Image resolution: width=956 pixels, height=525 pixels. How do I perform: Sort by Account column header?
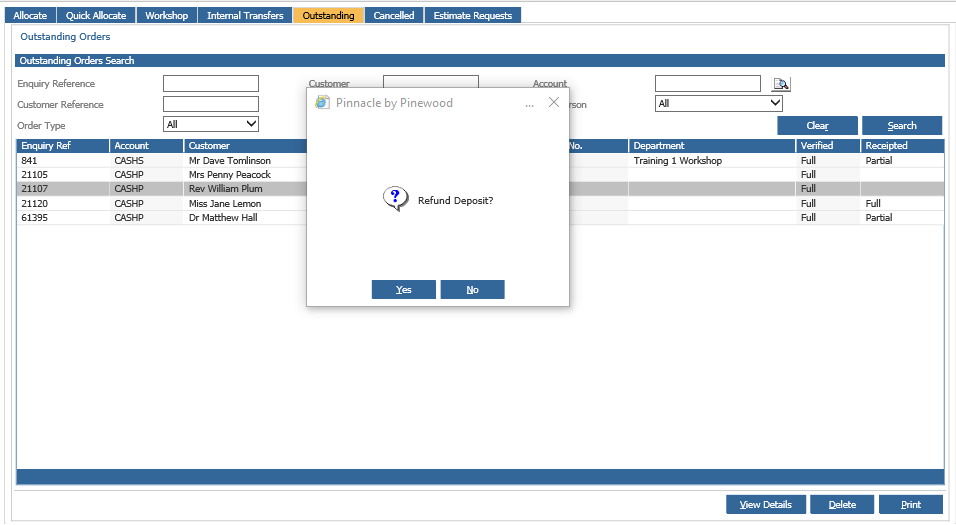(x=146, y=146)
